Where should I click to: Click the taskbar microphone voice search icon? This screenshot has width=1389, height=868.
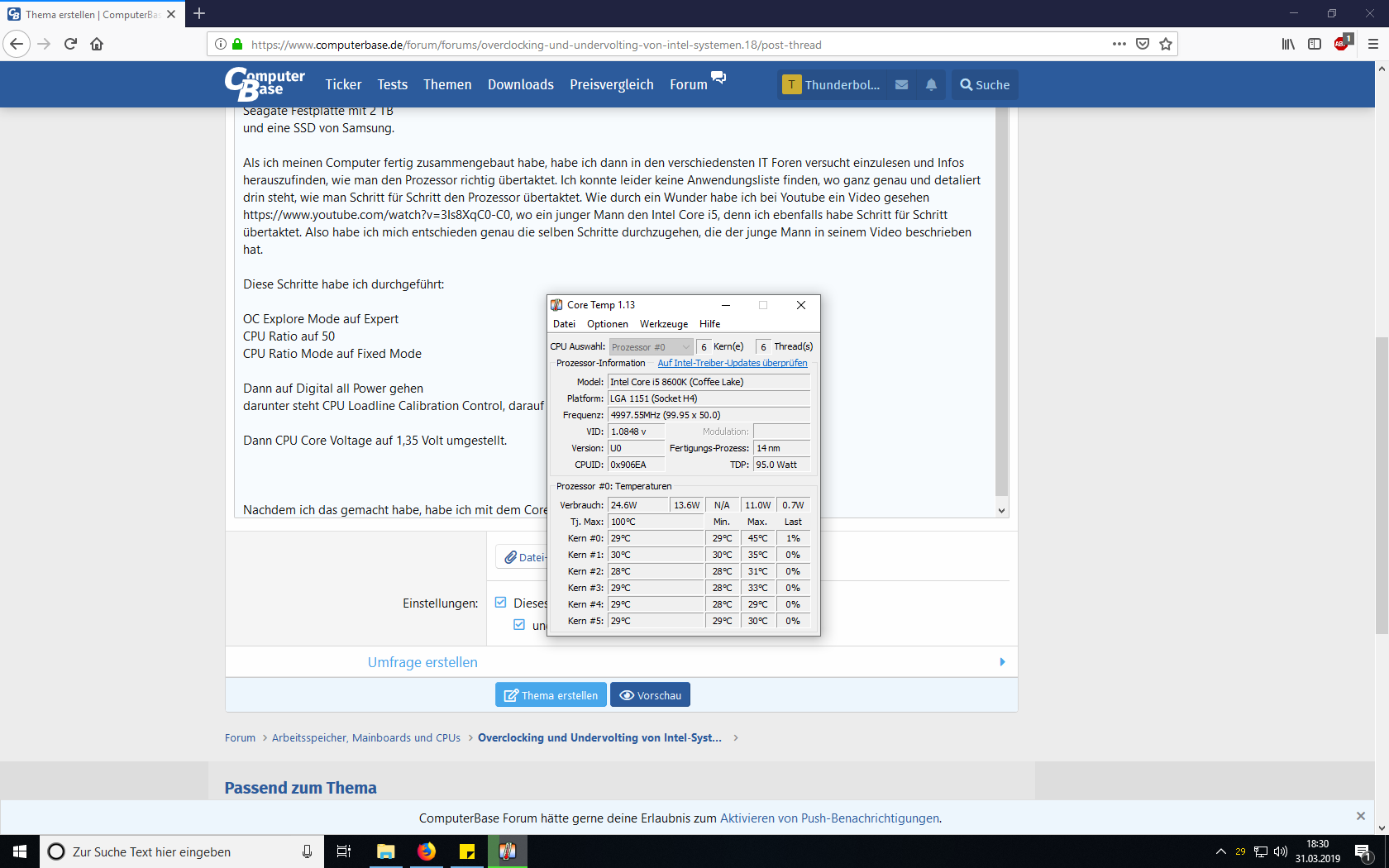coord(307,851)
